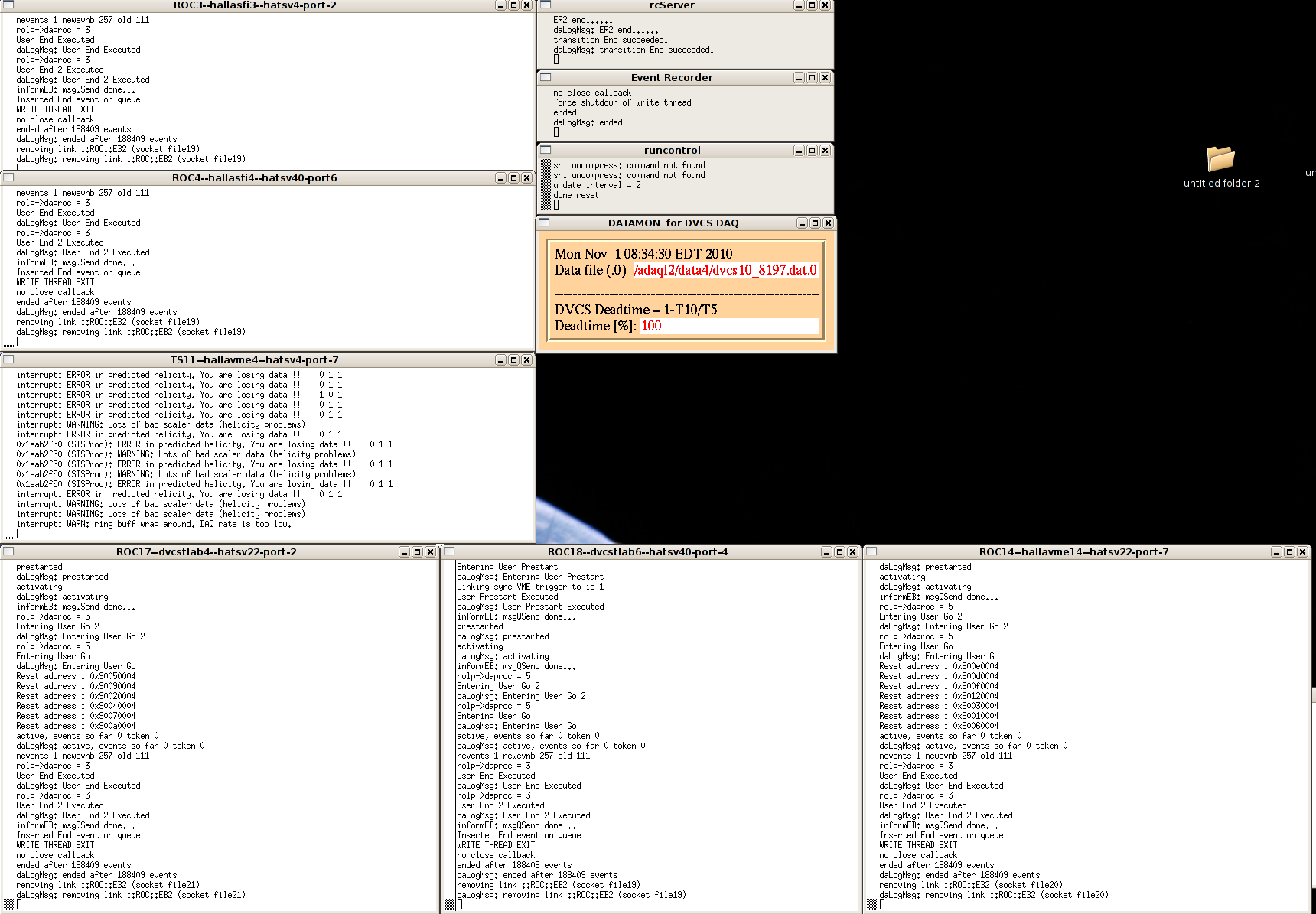
Task: Open window menu icon of TS11 terminal
Action: click(8, 359)
